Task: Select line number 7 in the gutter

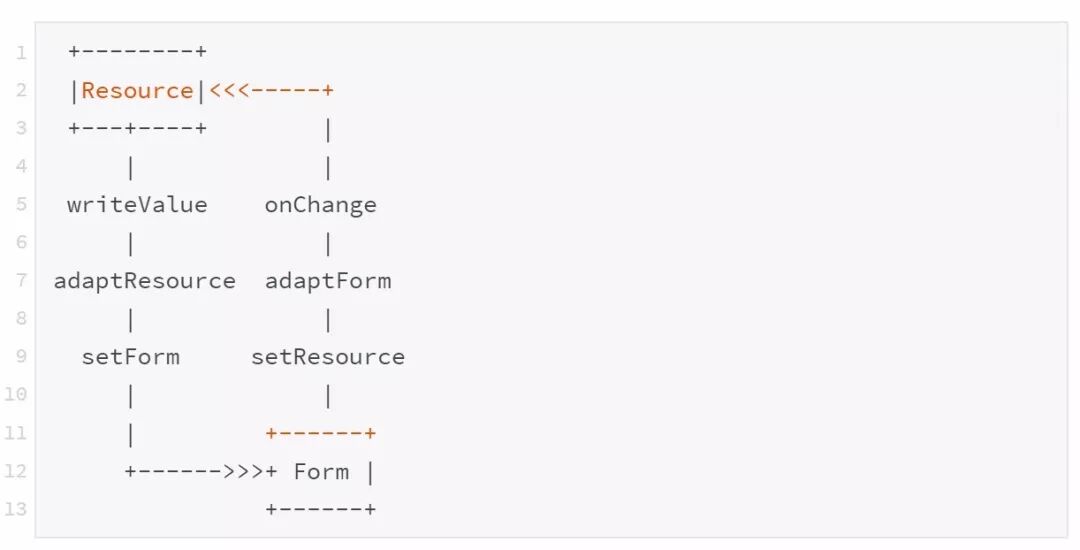Action: 22,281
